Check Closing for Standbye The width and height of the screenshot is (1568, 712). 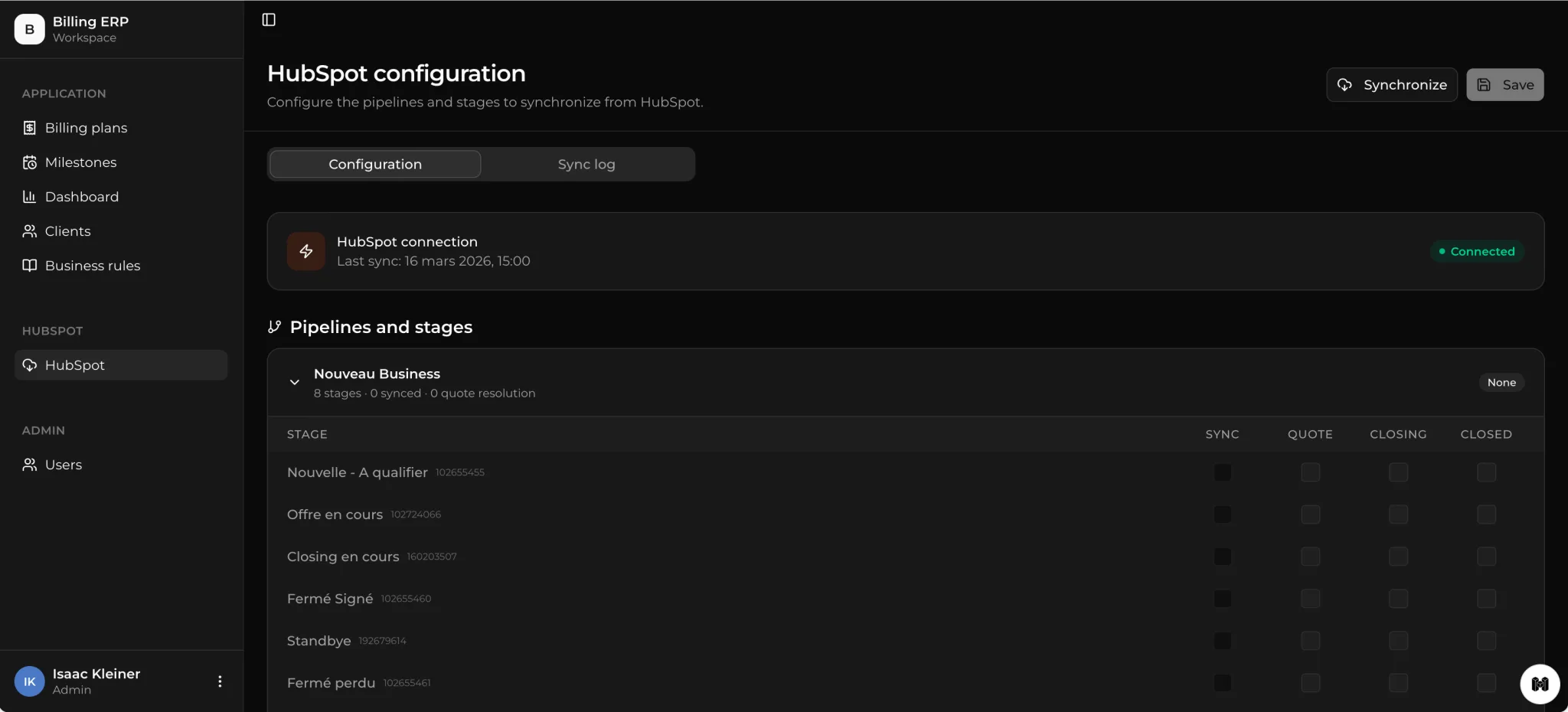click(x=1399, y=641)
